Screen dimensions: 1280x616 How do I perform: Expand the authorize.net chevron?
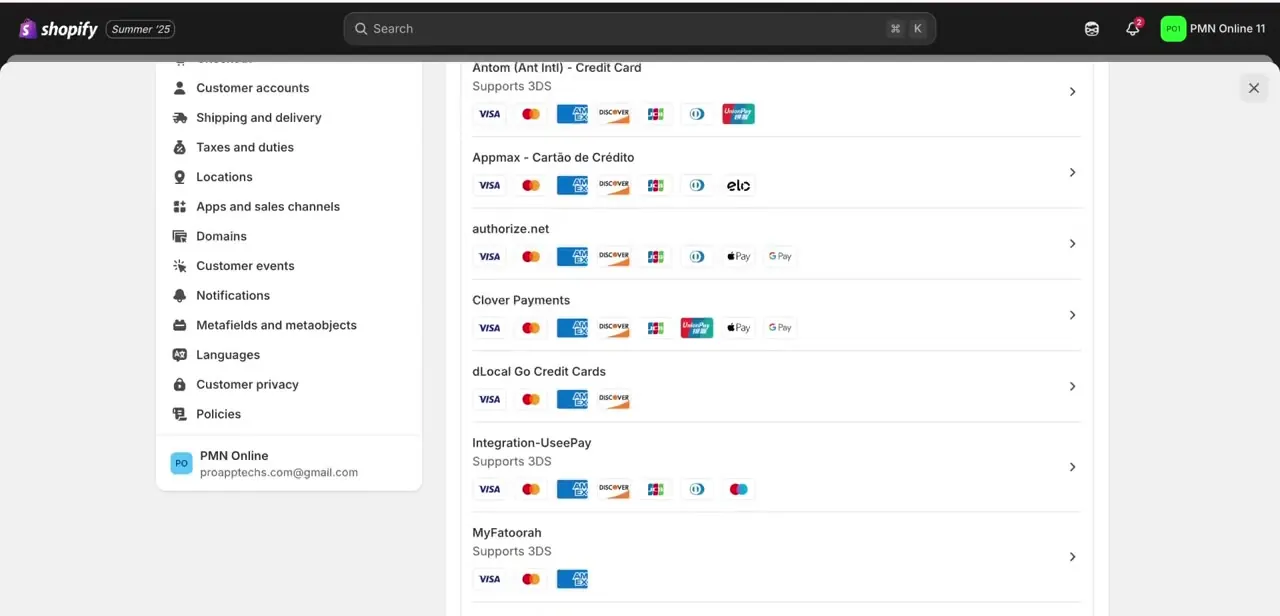[x=1072, y=244]
